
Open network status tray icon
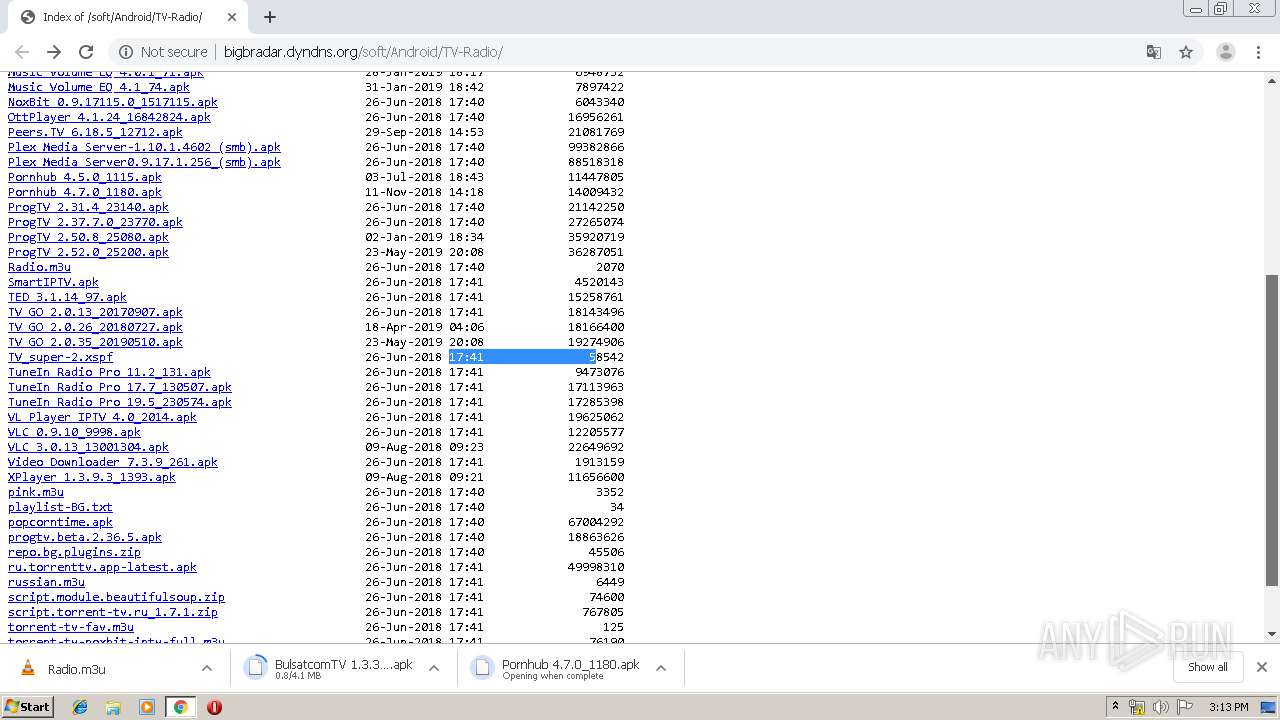pos(1137,707)
